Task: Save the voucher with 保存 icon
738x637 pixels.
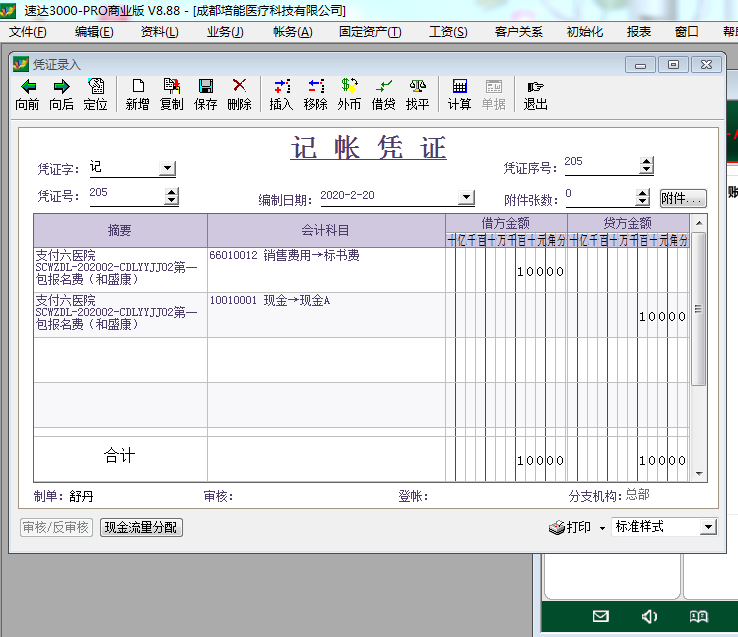Action: [x=205, y=94]
